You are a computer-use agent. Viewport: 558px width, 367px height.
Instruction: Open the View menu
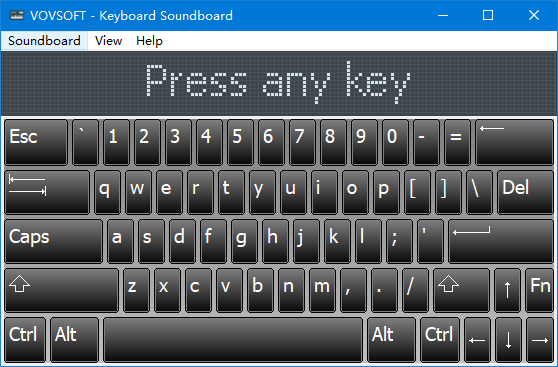tap(109, 41)
